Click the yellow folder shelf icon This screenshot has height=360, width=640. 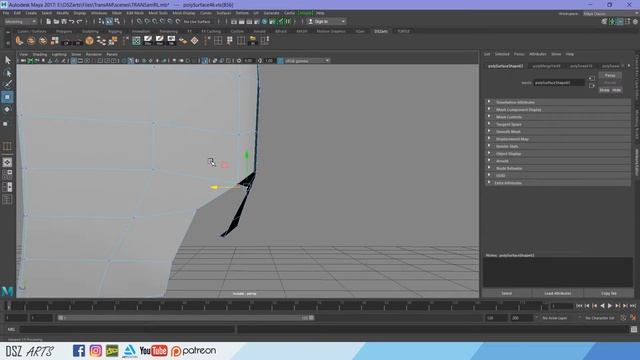(x=253, y=40)
